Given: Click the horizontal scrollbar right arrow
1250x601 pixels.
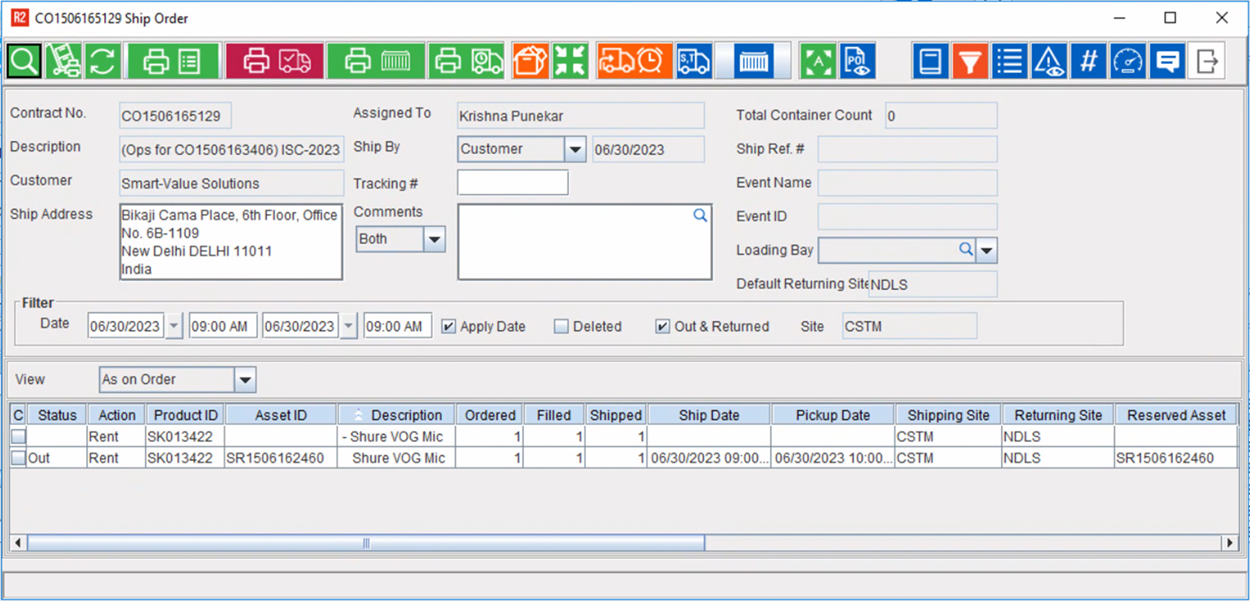Looking at the screenshot, I should [1230, 543].
